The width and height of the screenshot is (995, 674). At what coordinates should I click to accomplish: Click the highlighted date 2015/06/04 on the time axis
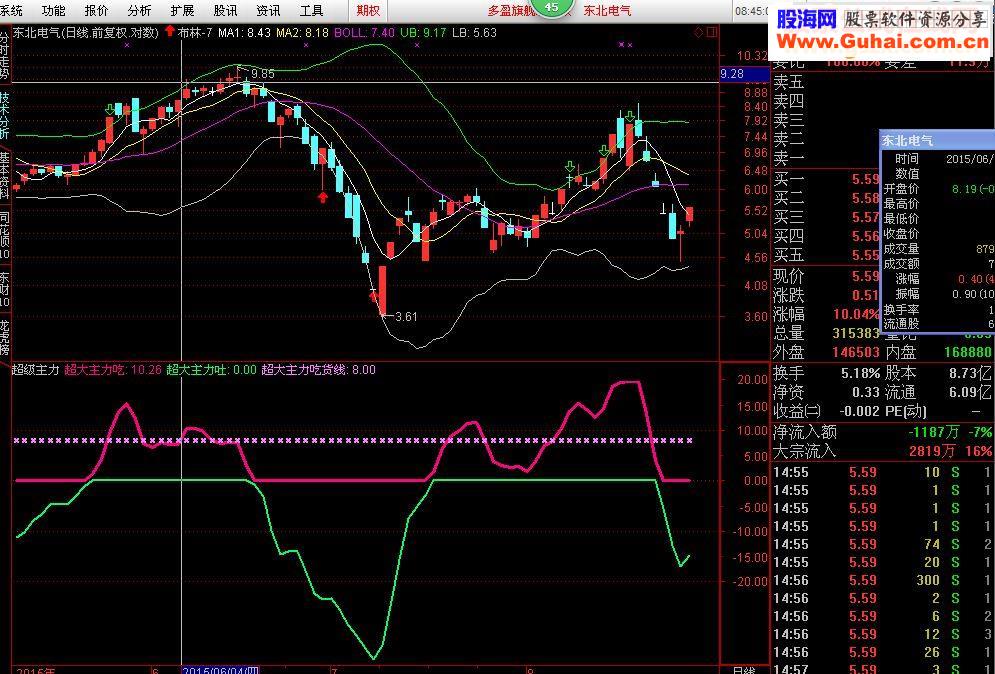[x=220, y=670]
